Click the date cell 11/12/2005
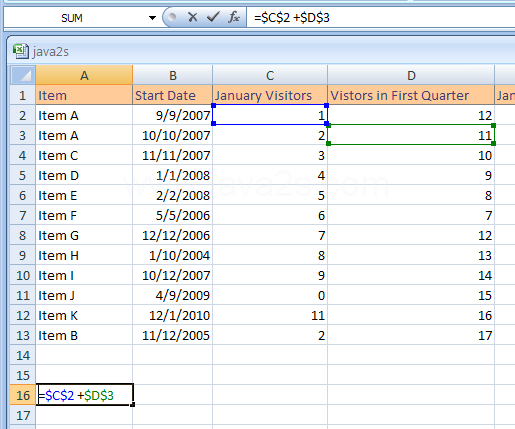Screen dimensions: 515x429 172,335
